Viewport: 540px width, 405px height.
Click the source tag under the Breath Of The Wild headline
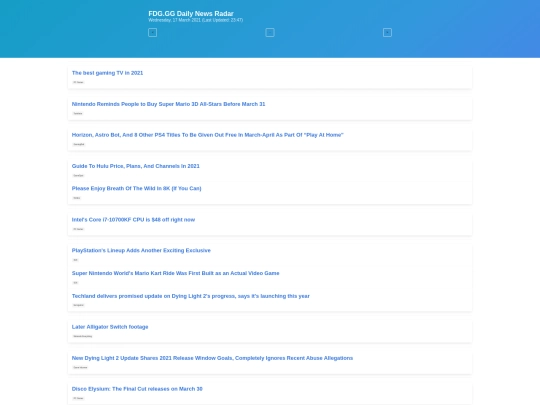[77, 198]
